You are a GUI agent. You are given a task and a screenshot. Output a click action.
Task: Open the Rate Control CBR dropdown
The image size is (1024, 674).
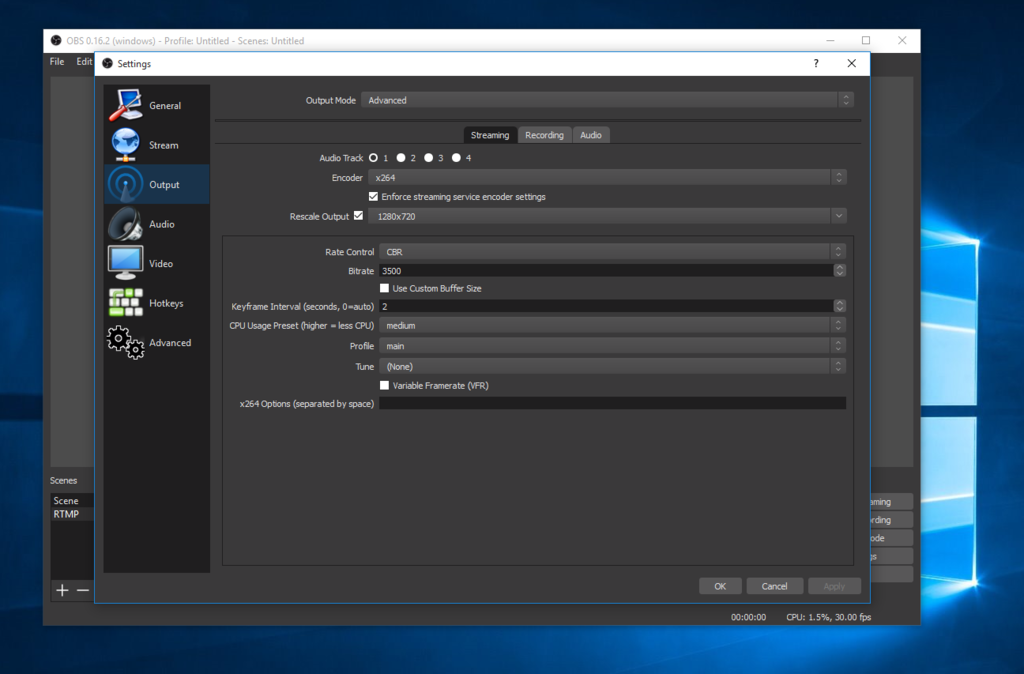[x=613, y=251]
